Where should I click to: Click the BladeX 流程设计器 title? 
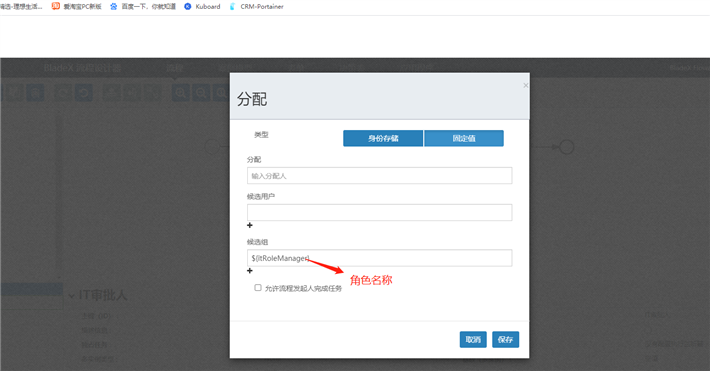point(82,68)
